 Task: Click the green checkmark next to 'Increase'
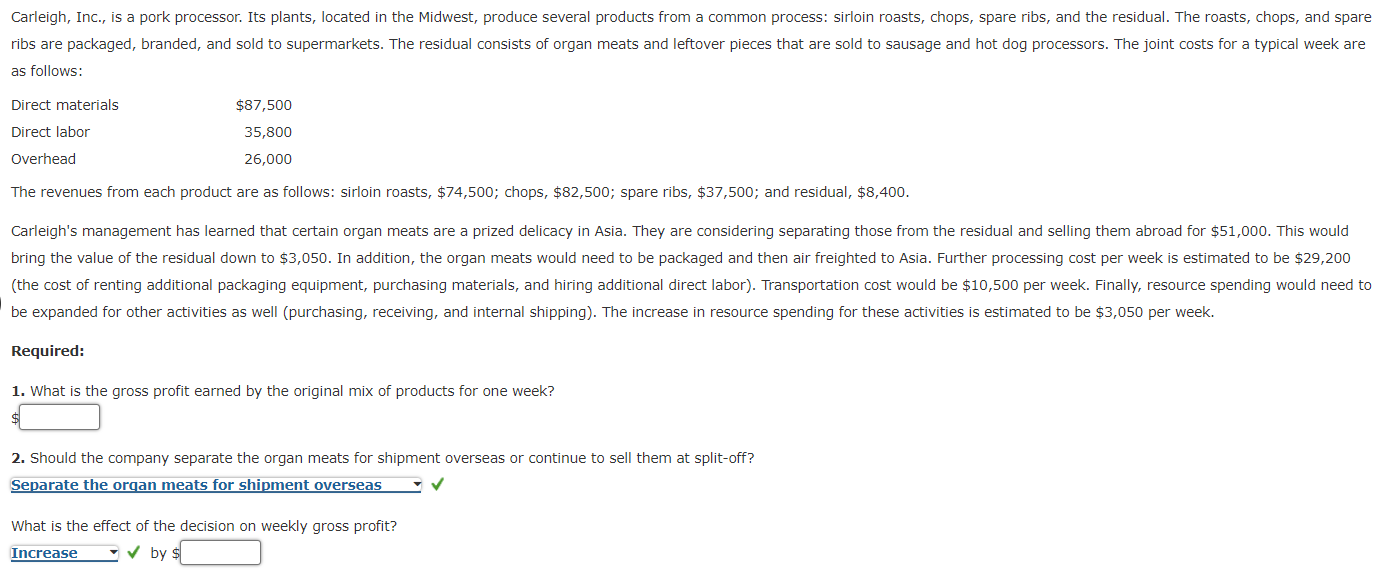133,551
